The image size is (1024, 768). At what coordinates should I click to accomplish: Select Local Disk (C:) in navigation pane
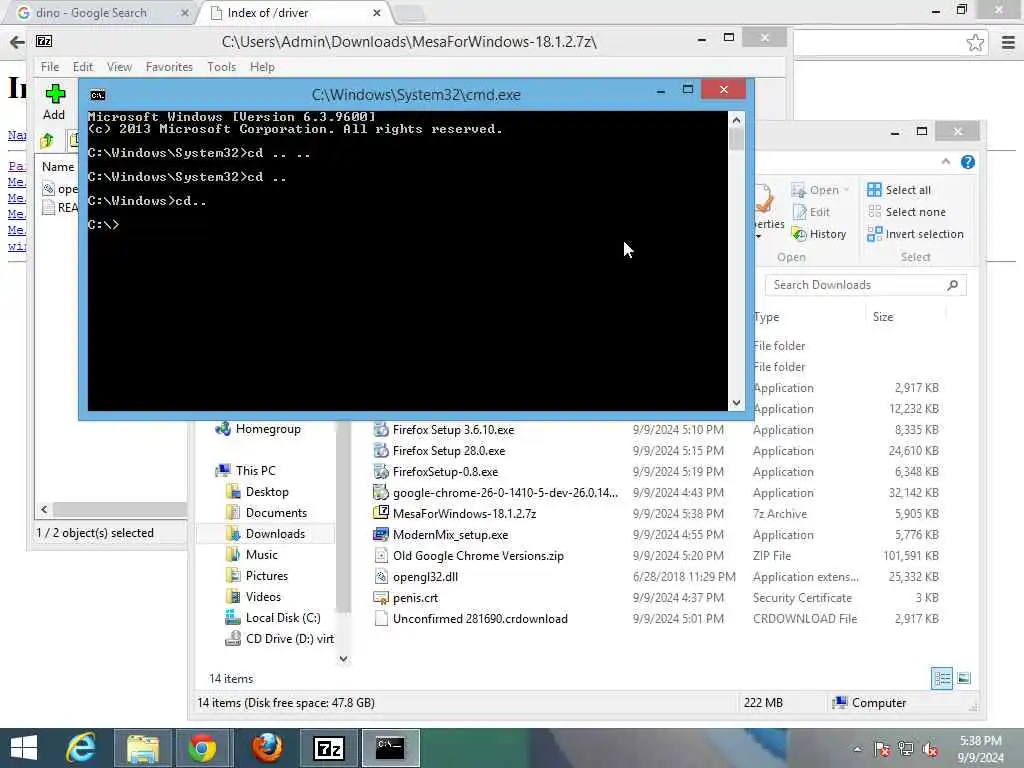tap(273, 618)
